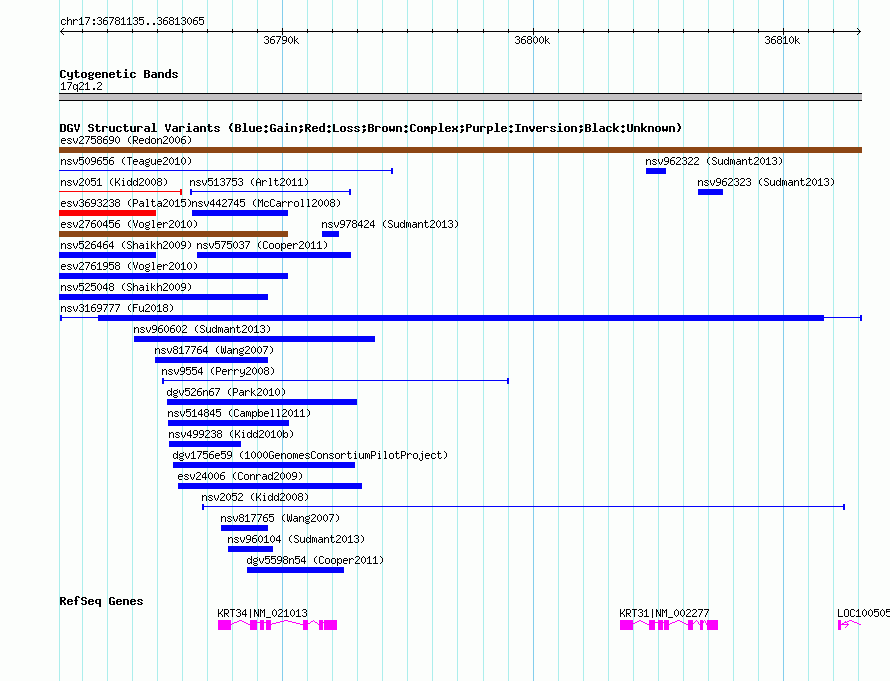The width and height of the screenshot is (890, 681).
Task: Click nsv575037 (Cooper2011) label
Action: tap(262, 245)
